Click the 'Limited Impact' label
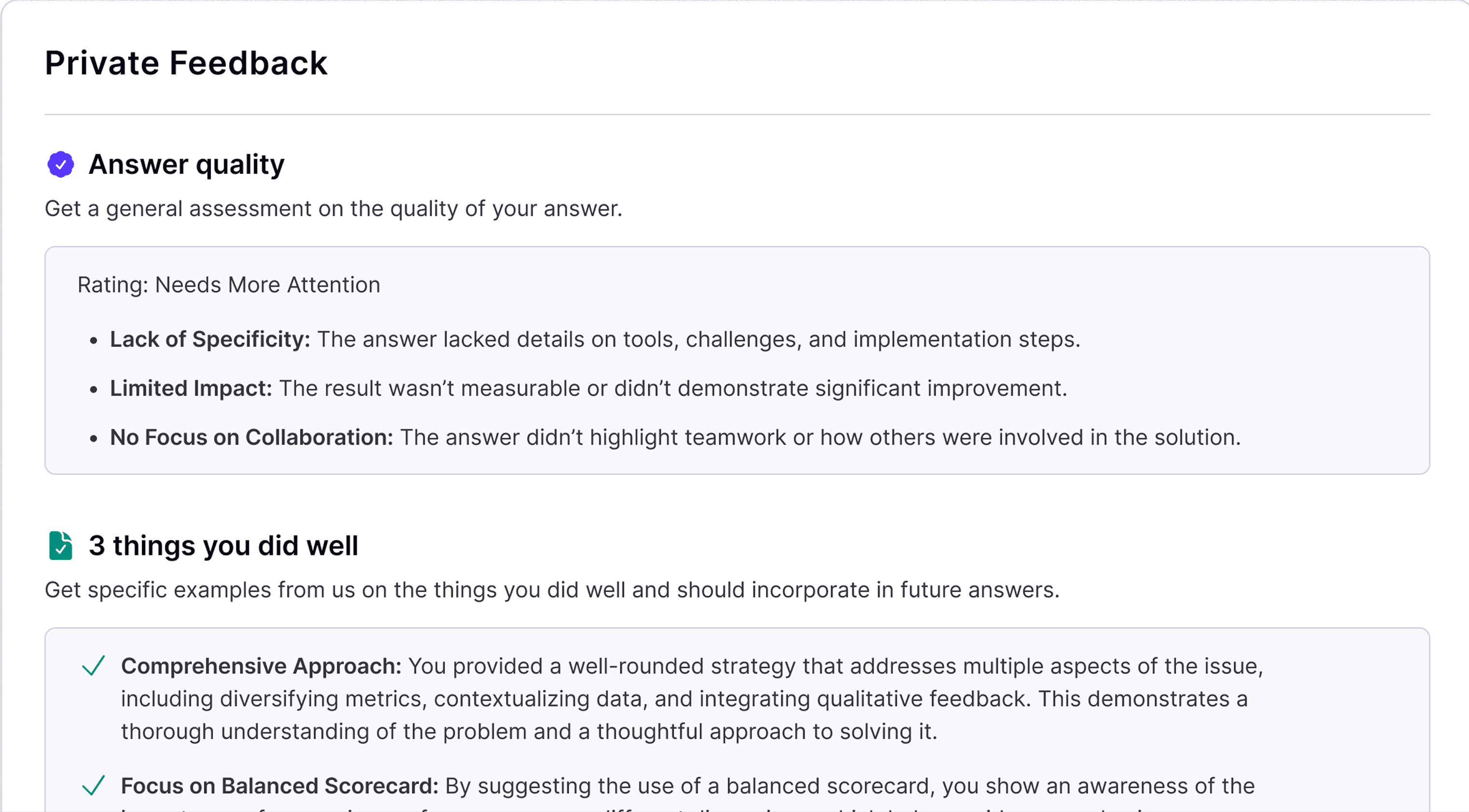This screenshot has height=812, width=1469. point(191,388)
